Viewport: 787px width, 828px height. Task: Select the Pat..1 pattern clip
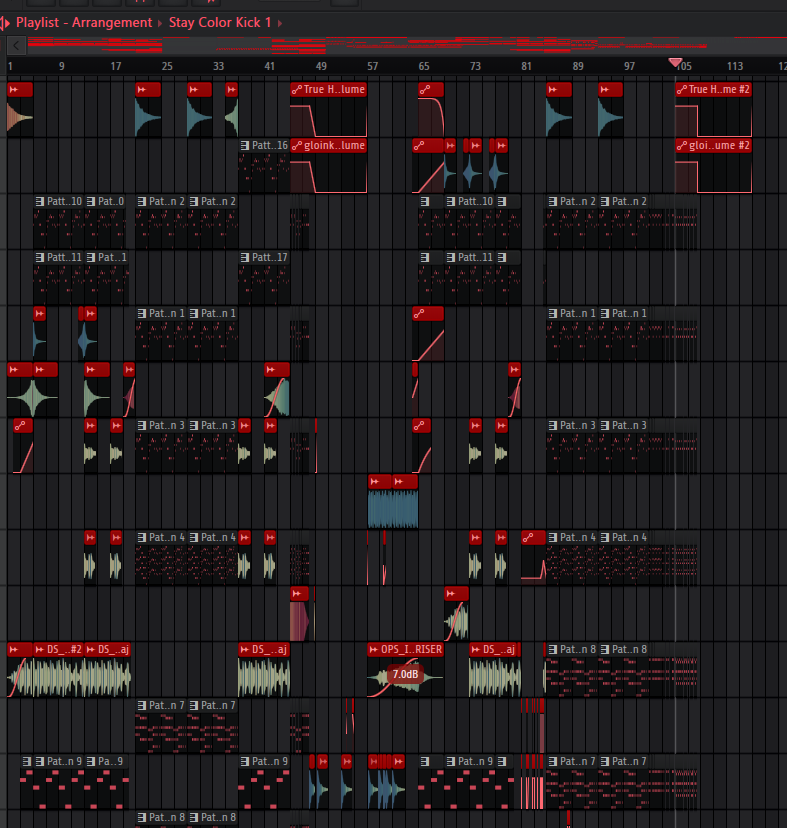coord(107,278)
